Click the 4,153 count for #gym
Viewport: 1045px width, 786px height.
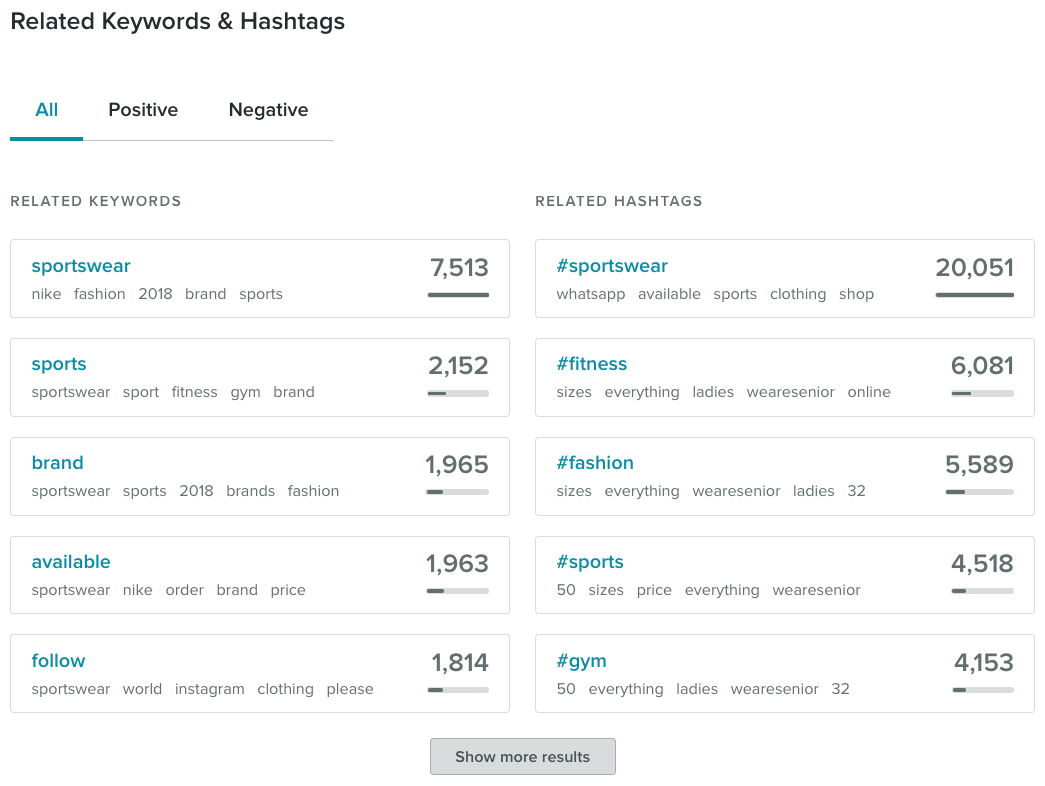(x=984, y=663)
